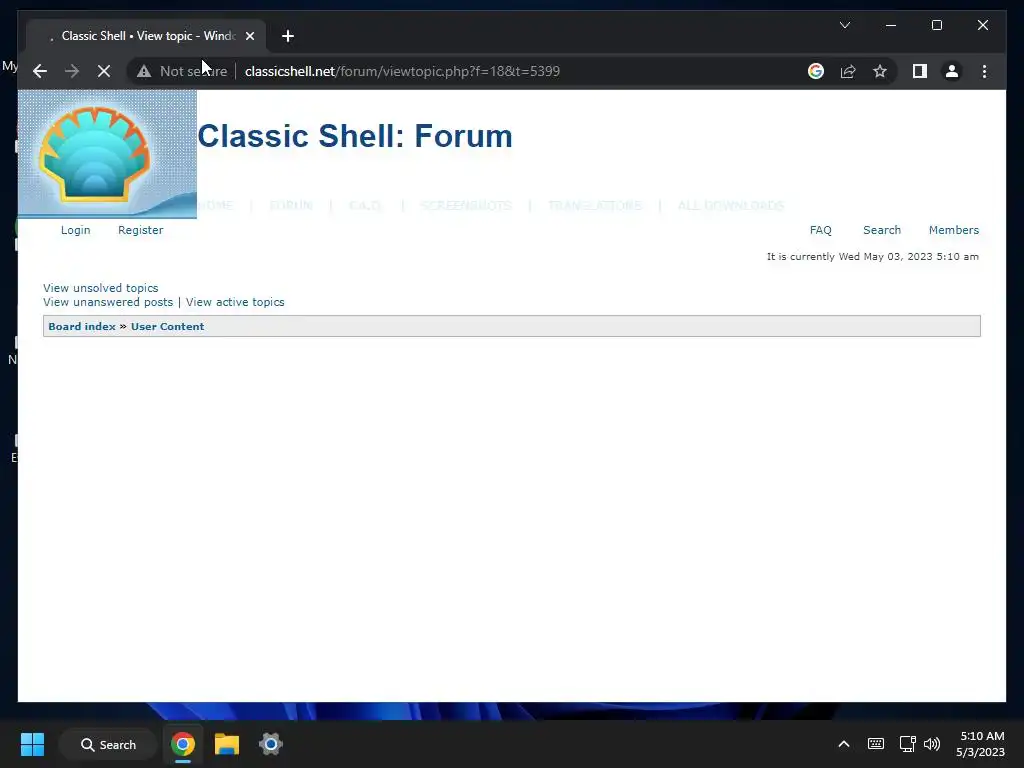Screen dimensions: 1024x768
Task: Expand the tab search dropdown
Action: 844,25
